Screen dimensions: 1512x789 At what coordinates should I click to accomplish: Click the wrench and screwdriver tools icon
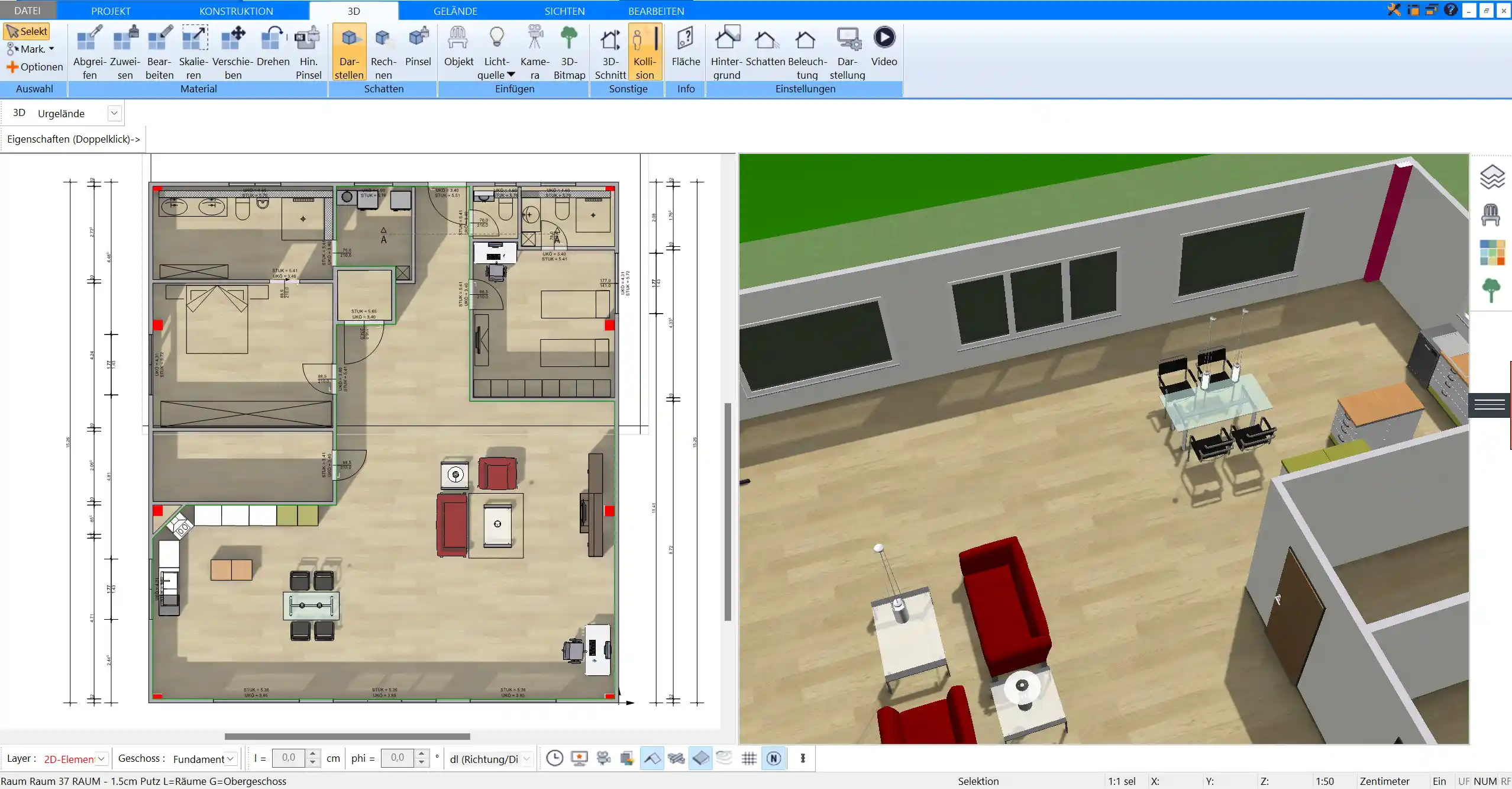1394,9
